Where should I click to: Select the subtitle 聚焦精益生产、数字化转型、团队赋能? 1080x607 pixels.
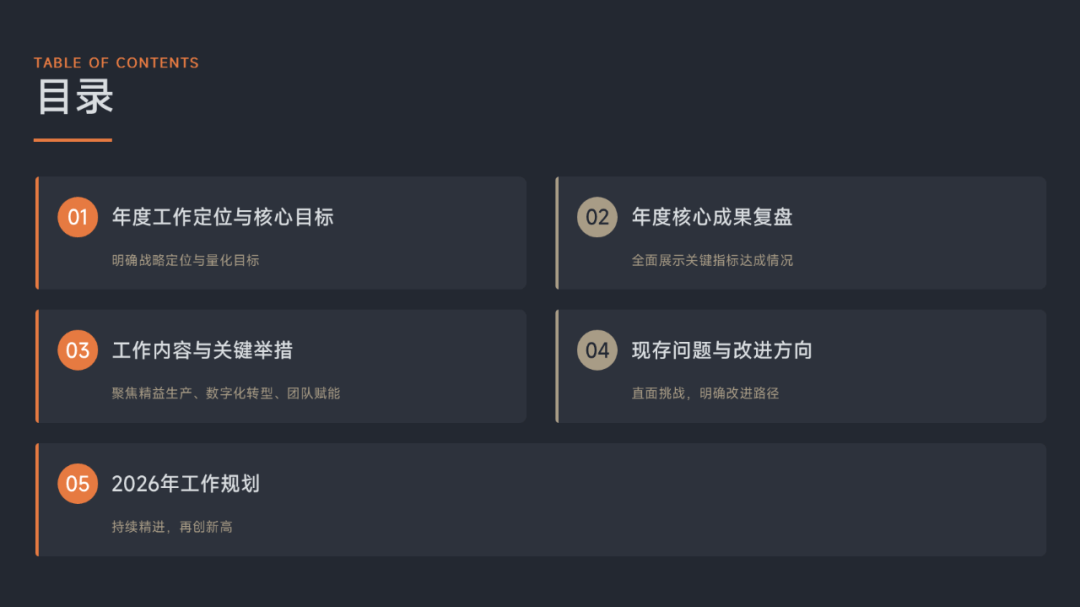tap(226, 393)
